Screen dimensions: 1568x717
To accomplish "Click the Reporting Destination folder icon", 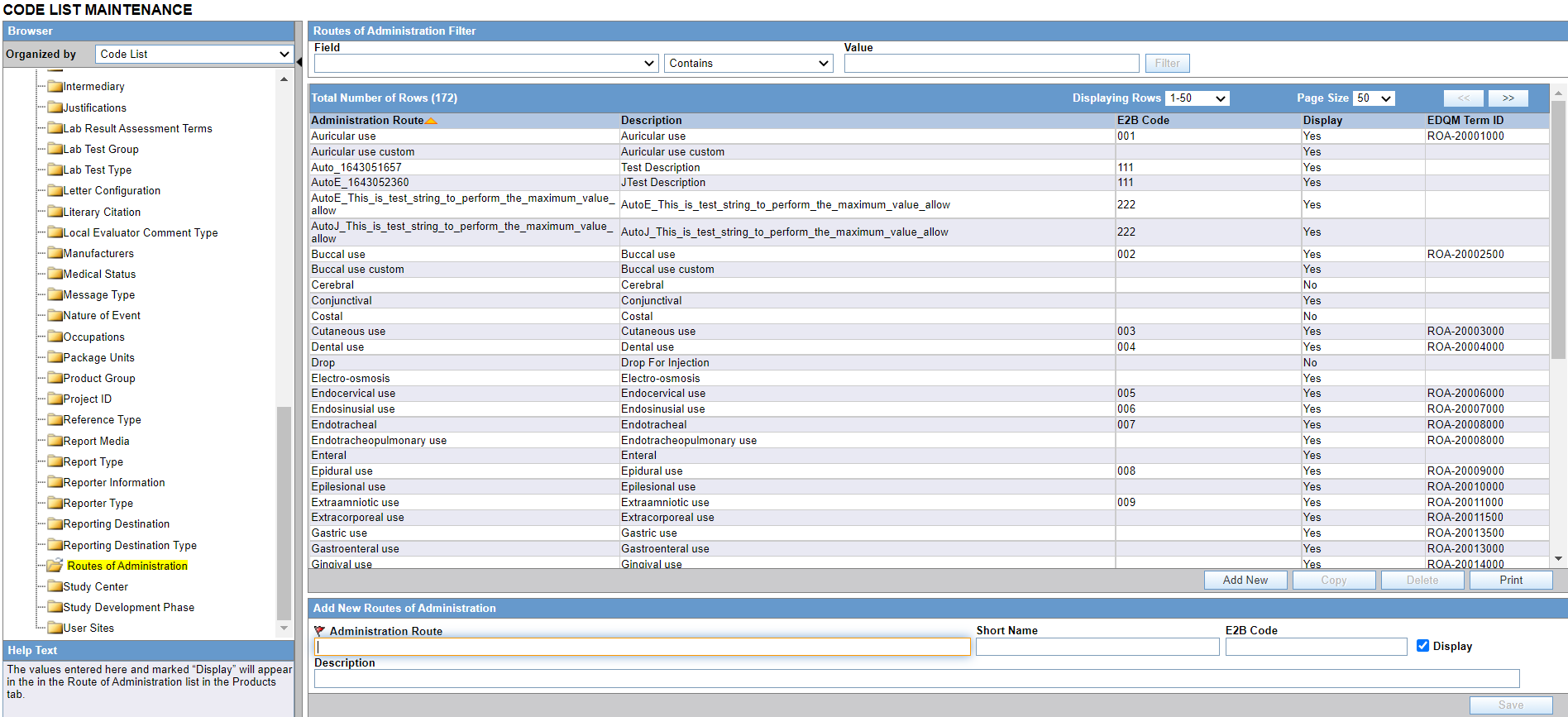I will click(x=55, y=523).
